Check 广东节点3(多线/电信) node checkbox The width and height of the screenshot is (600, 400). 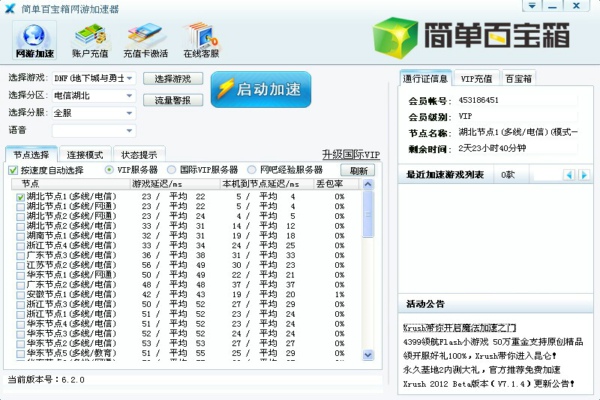20,256
